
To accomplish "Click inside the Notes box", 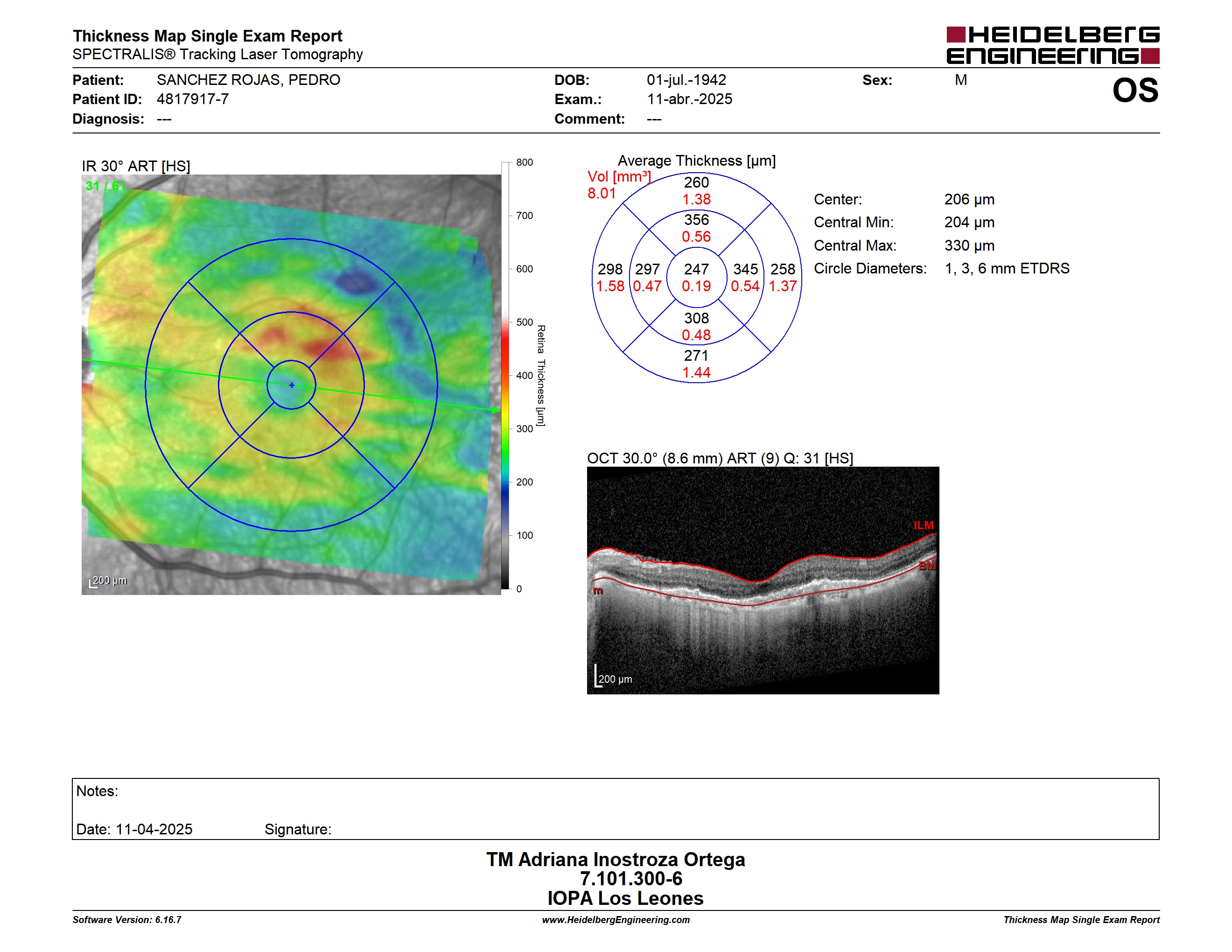I will coord(616,809).
